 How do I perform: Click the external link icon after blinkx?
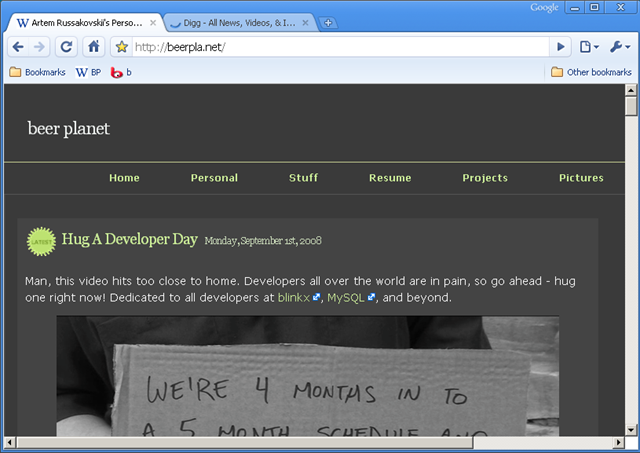point(316,297)
